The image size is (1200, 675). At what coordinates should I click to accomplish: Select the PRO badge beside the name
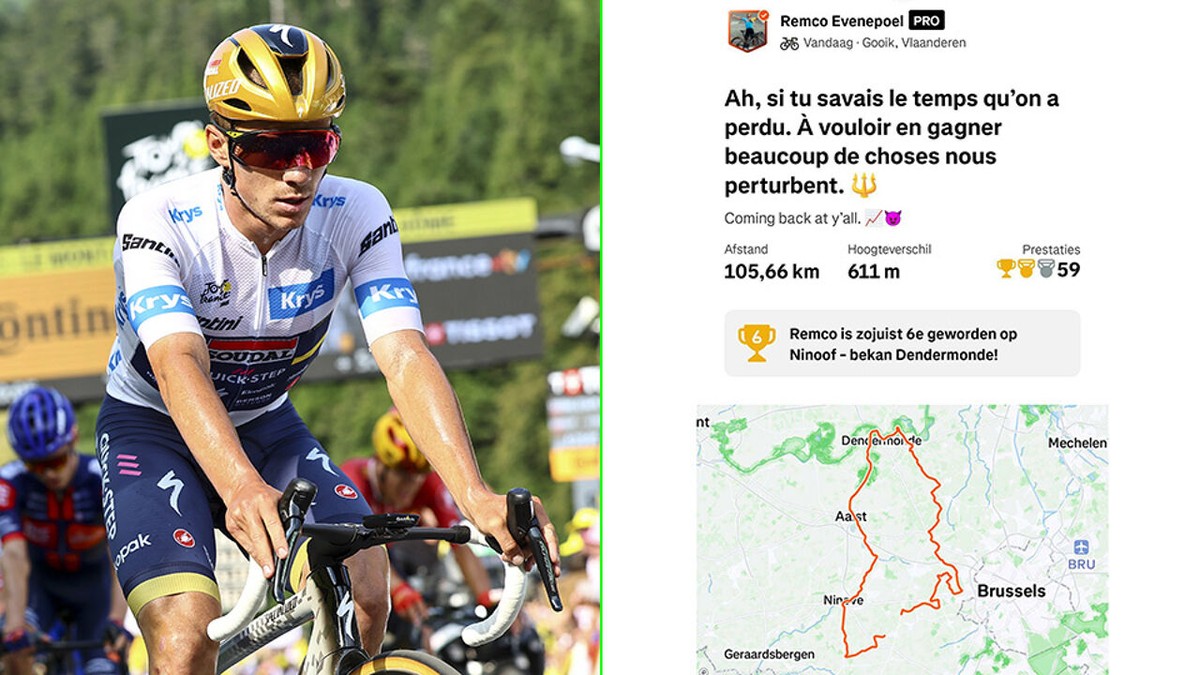[x=926, y=20]
